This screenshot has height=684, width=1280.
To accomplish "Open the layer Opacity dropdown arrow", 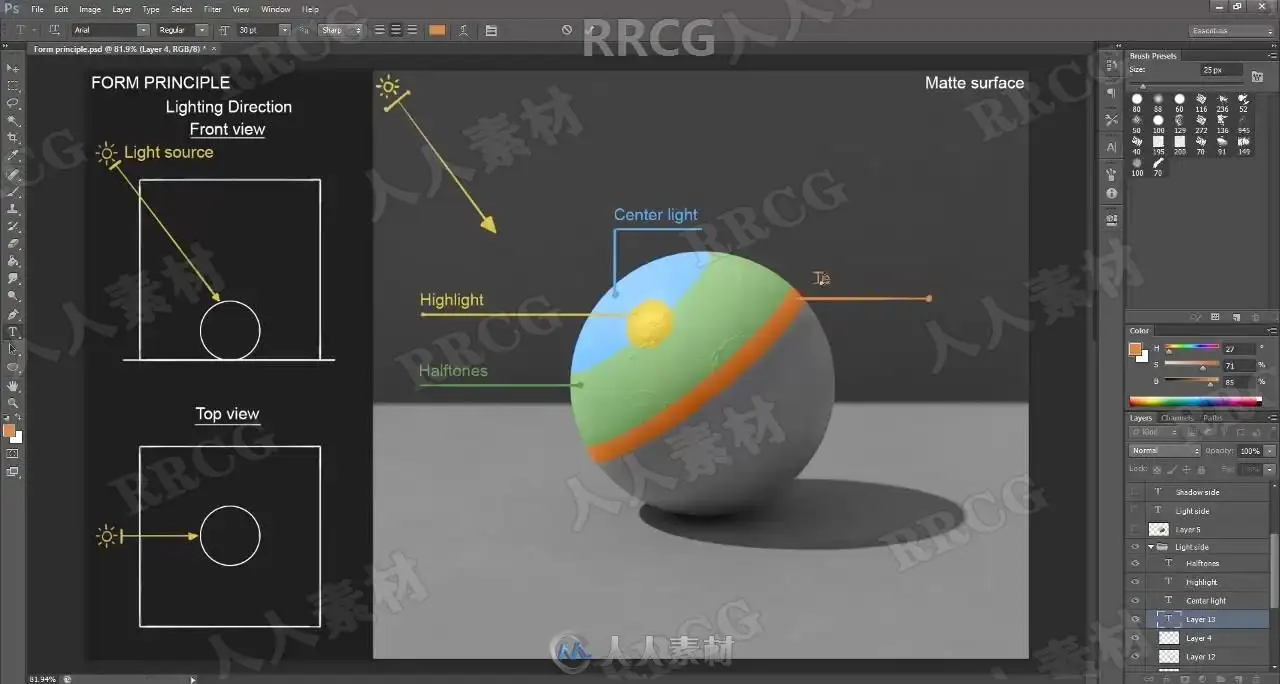I will click(x=1269, y=451).
